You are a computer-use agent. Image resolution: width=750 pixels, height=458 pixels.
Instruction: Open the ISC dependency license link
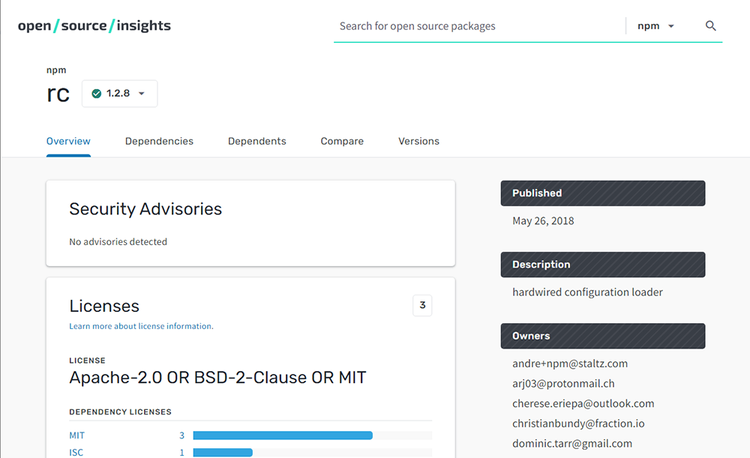click(76, 452)
